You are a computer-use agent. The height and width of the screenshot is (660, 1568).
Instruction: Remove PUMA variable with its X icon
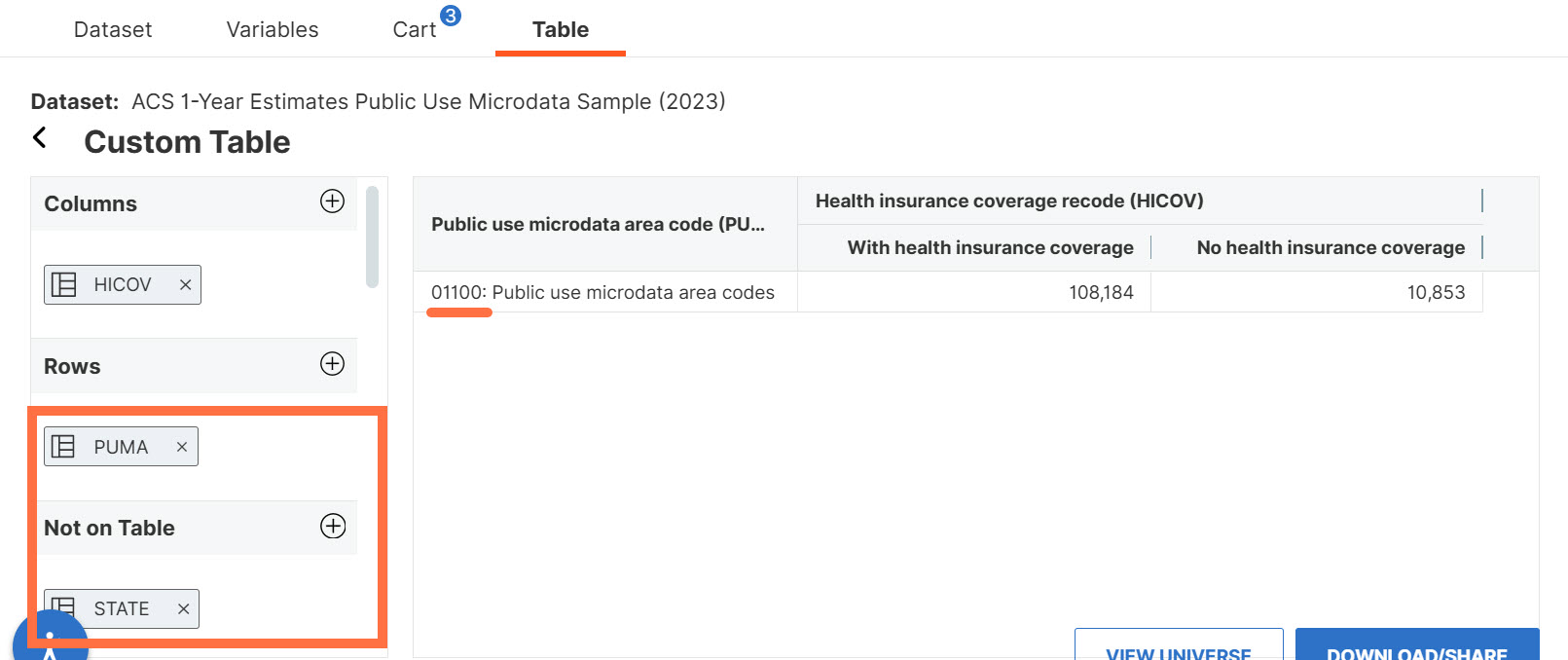tap(182, 447)
